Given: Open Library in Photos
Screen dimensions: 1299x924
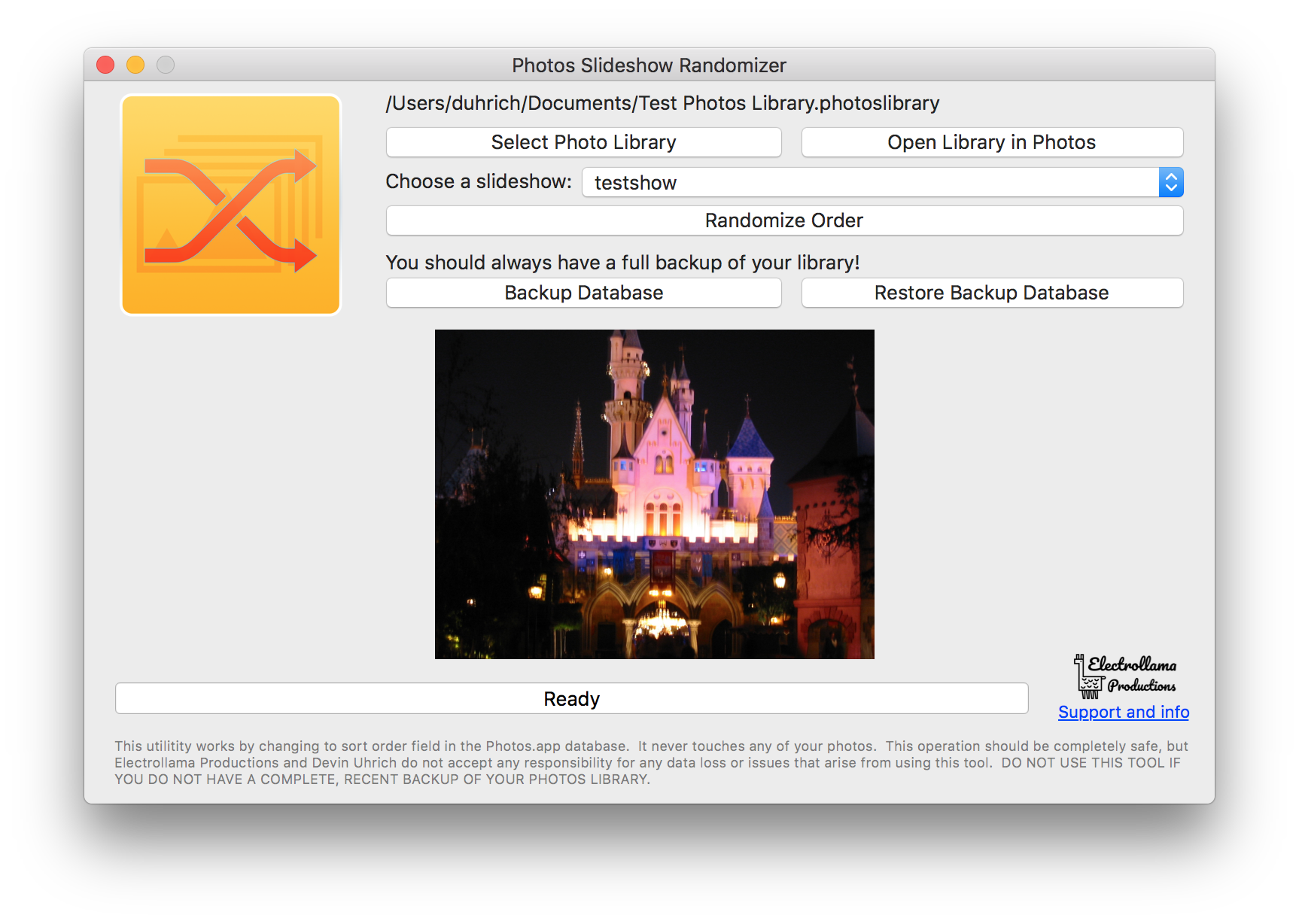Looking at the screenshot, I should (992, 142).
